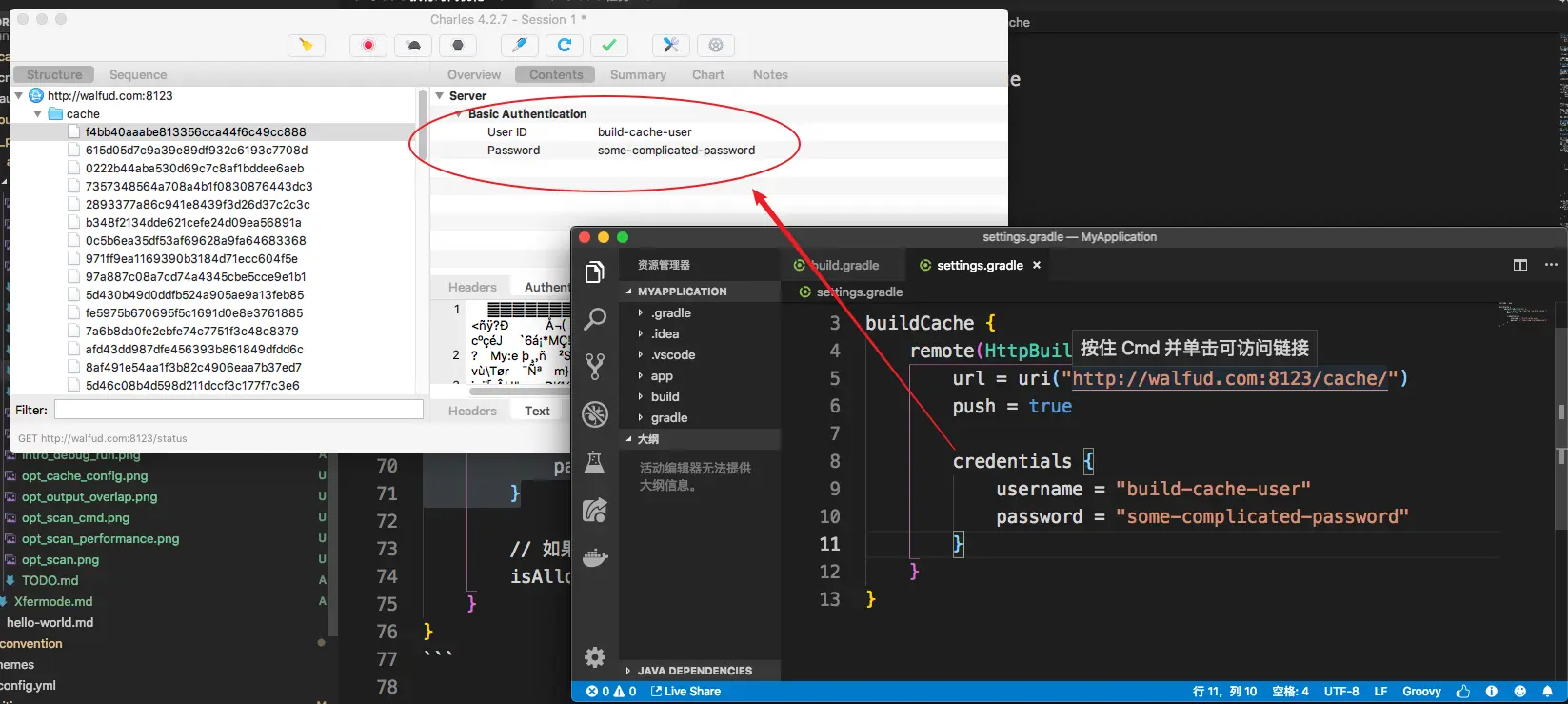
Task: Change LF line ending in status bar
Action: point(1380,692)
